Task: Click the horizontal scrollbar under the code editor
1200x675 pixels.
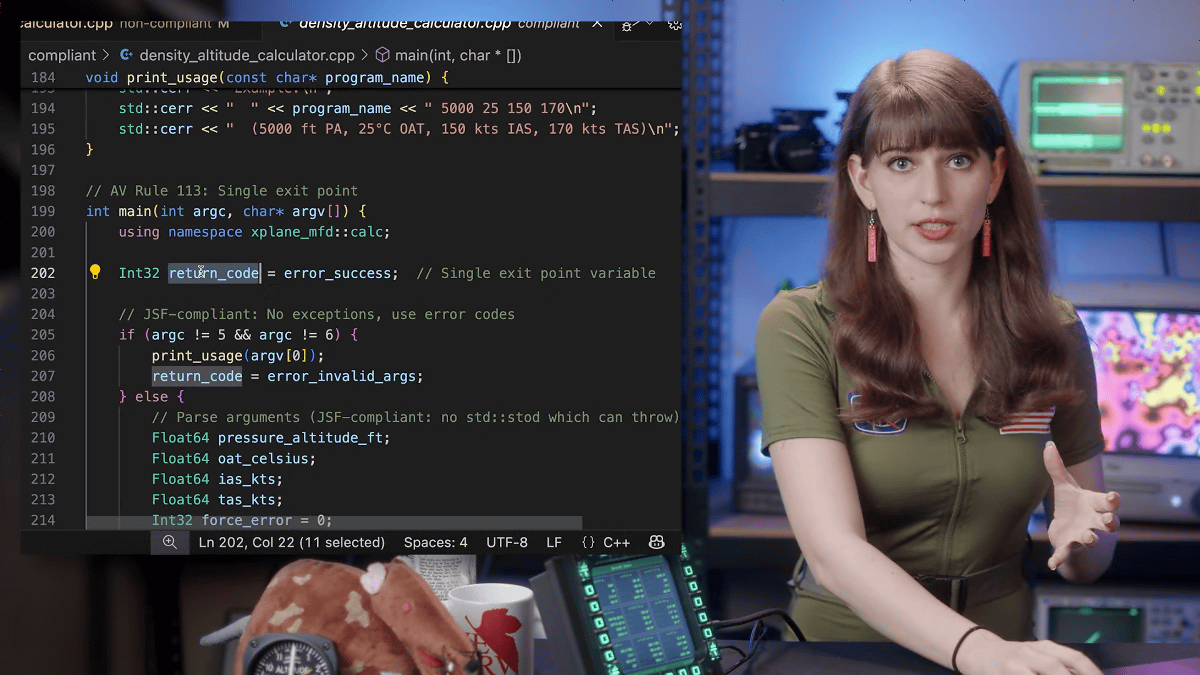Action: [333, 522]
